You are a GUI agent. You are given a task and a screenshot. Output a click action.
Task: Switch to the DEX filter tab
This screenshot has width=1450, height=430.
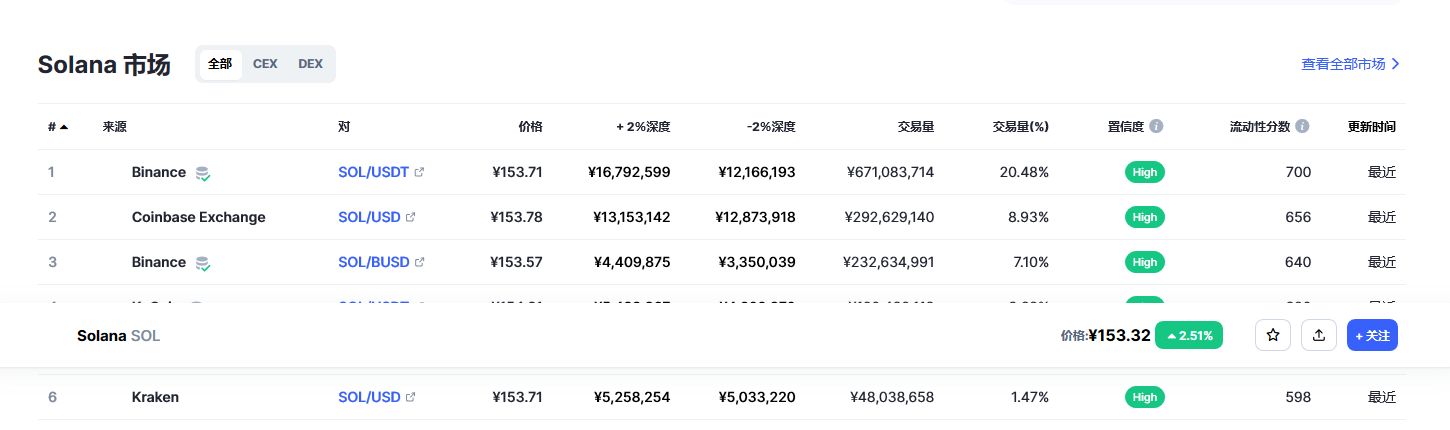pyautogui.click(x=310, y=64)
